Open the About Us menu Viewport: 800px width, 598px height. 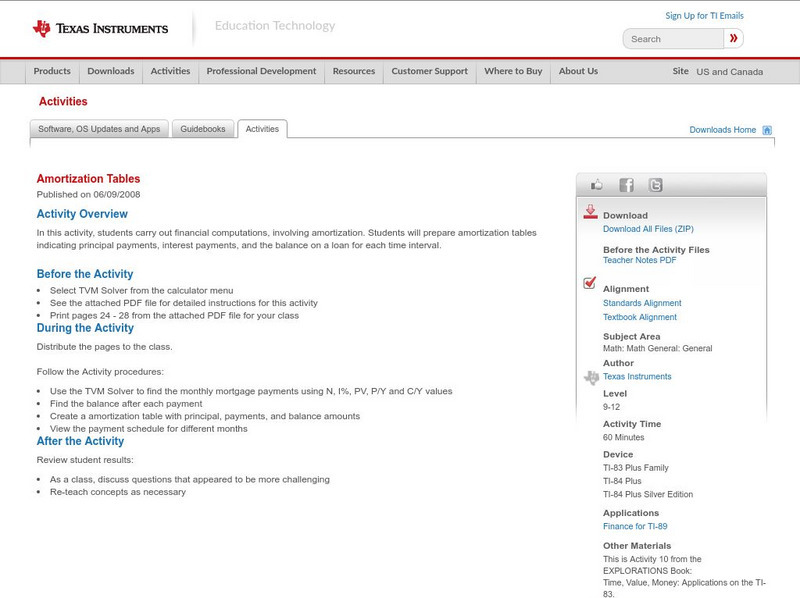578,71
